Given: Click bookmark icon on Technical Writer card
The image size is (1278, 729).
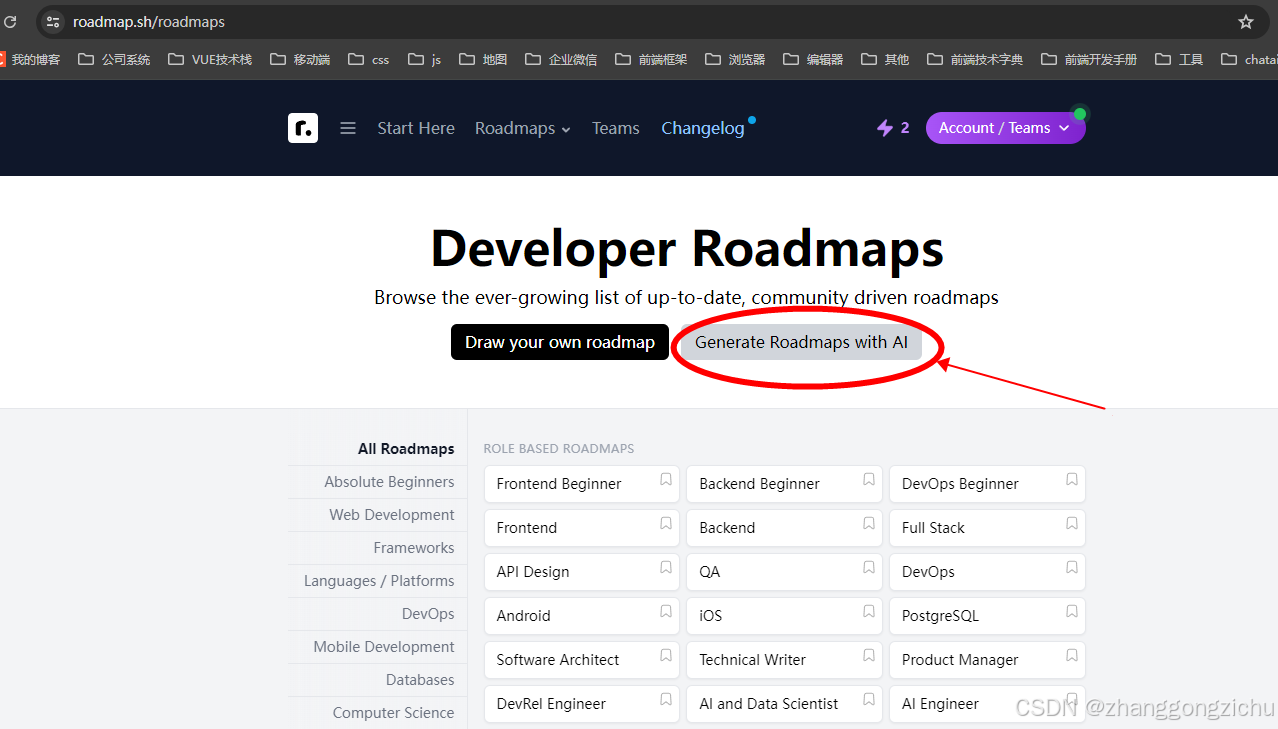Looking at the screenshot, I should [869, 656].
